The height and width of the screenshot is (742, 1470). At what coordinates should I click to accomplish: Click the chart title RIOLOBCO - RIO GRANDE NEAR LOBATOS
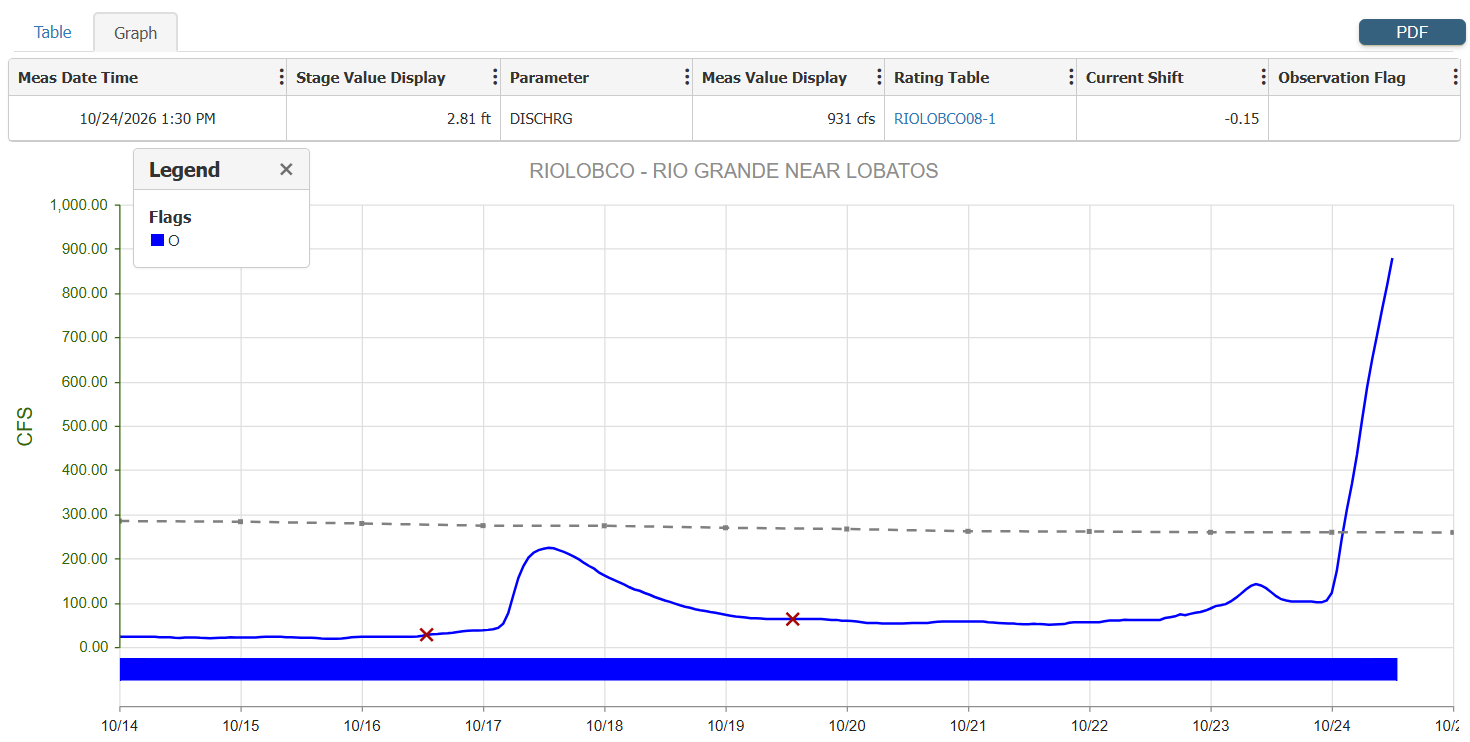pyautogui.click(x=734, y=171)
